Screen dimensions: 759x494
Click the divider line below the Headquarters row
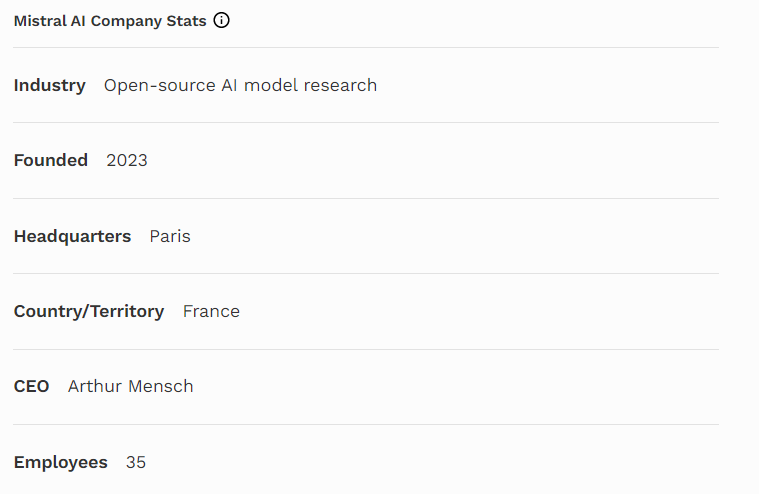(366, 273)
